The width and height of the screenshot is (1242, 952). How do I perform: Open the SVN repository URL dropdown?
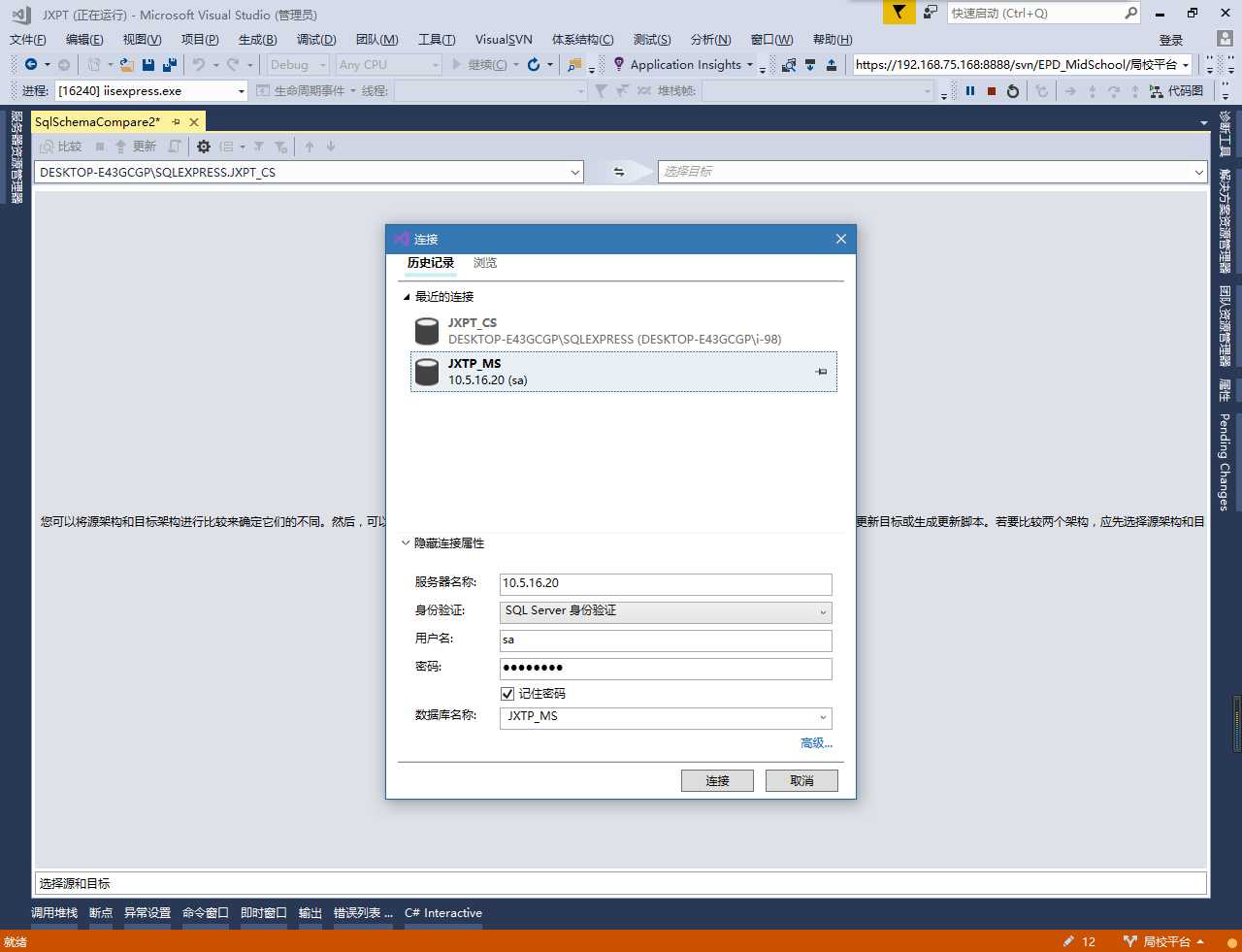pos(1186,65)
